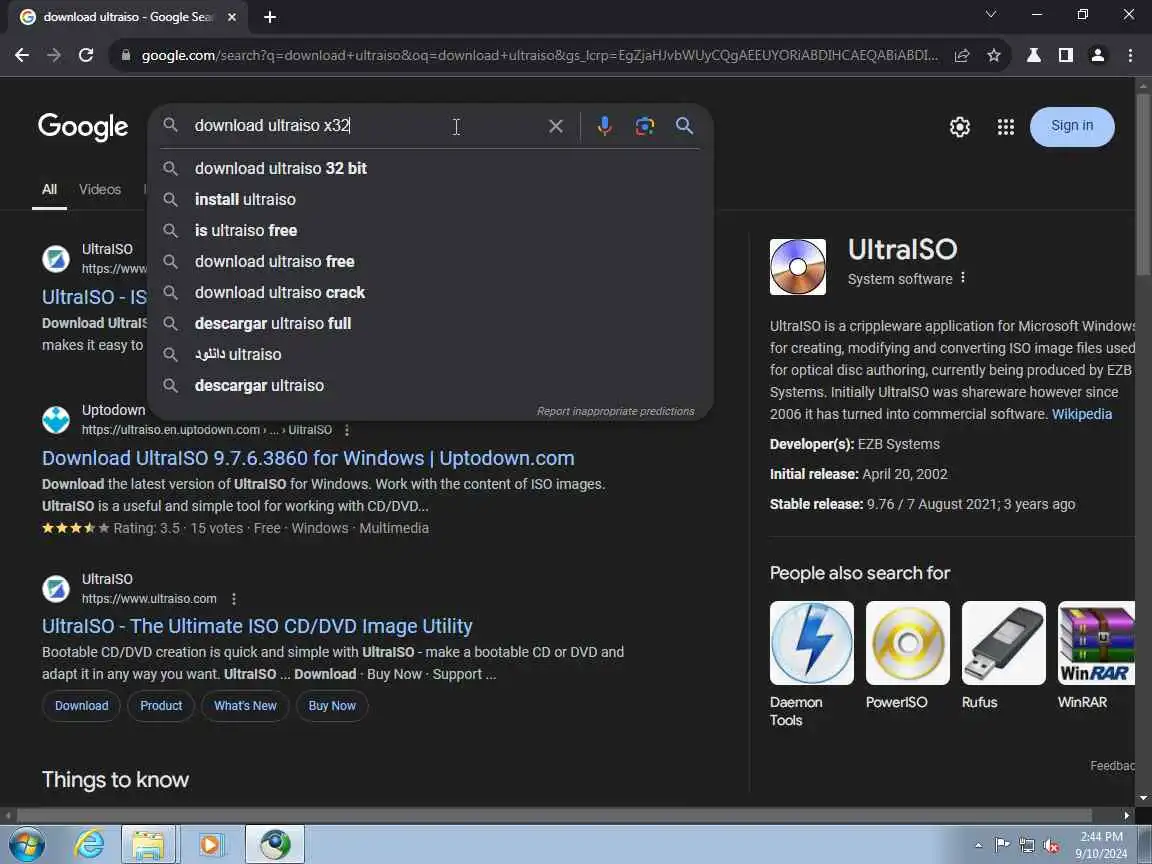Click the taskbar clock 2:44 PM
The height and width of the screenshot is (864, 1152).
point(1101,837)
